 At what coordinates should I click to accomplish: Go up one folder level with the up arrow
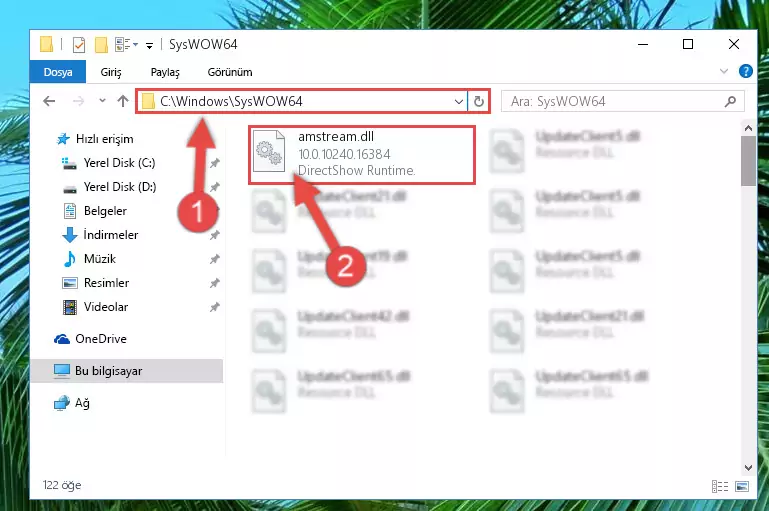[x=123, y=101]
